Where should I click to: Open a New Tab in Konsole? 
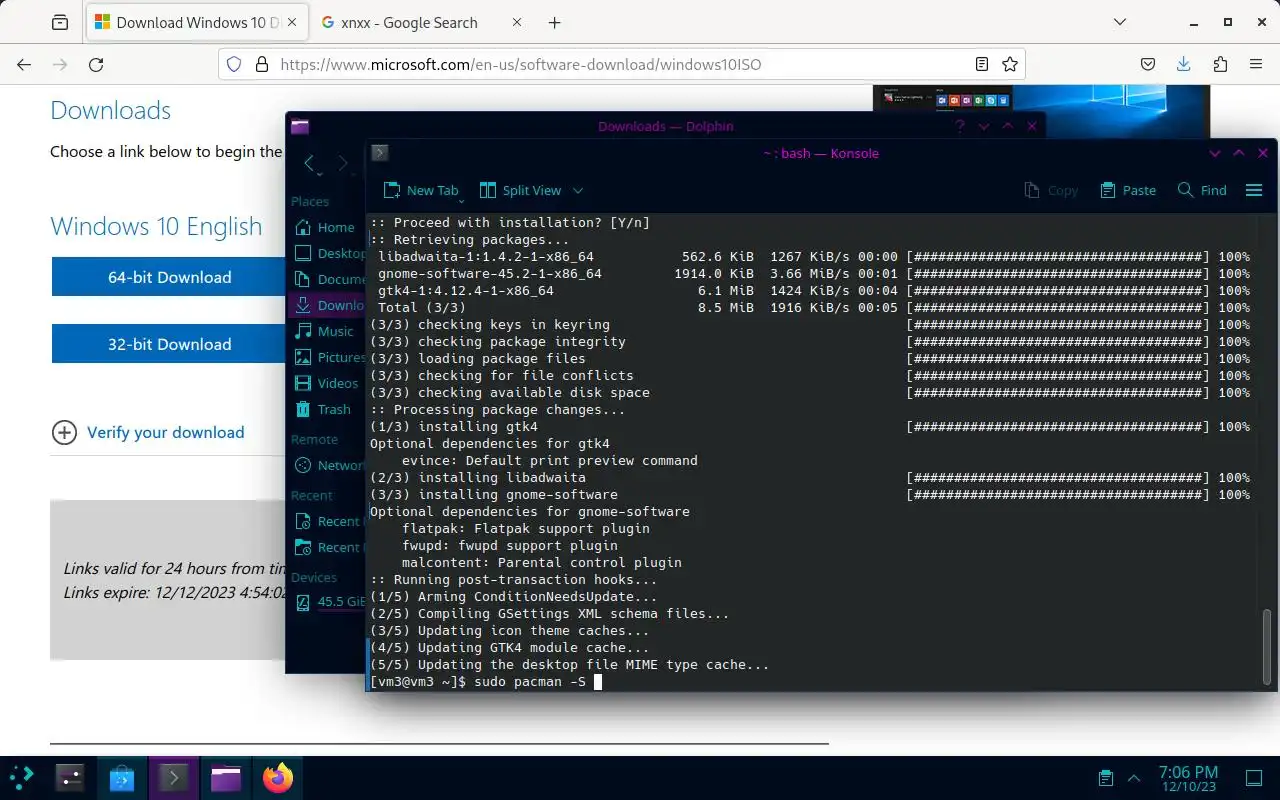[421, 190]
